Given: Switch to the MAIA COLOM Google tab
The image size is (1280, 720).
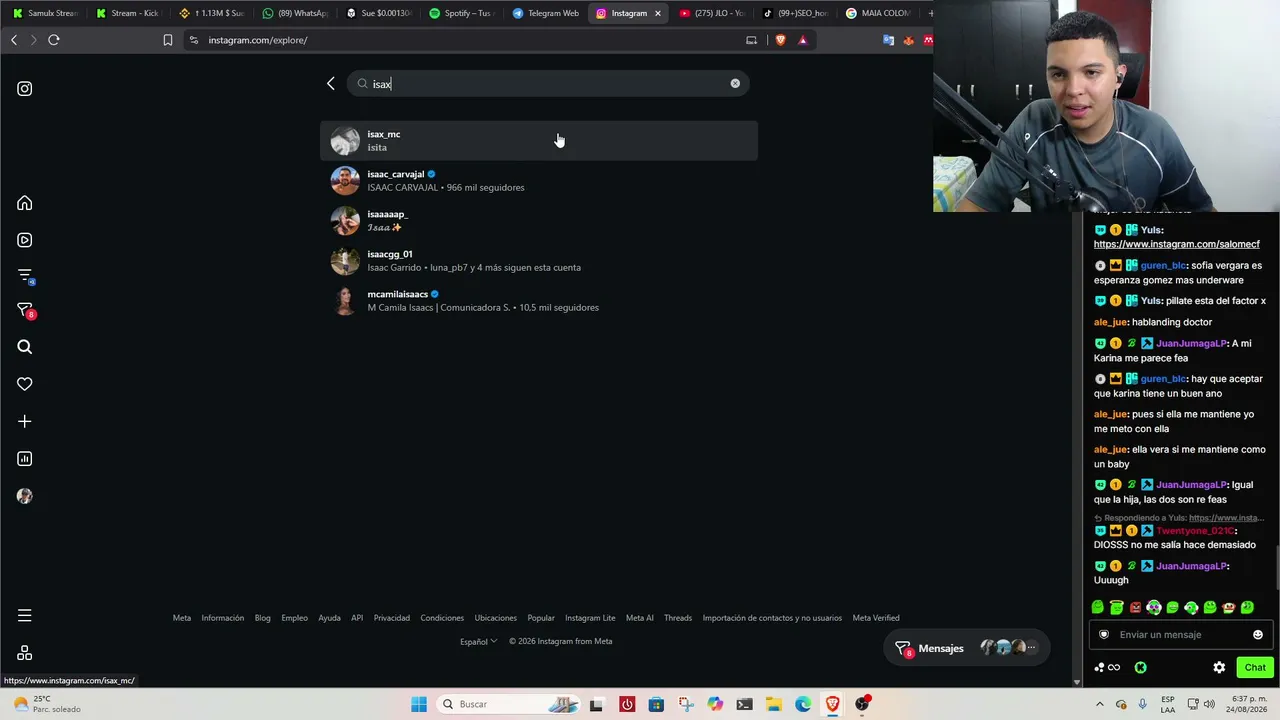Looking at the screenshot, I should tap(878, 13).
